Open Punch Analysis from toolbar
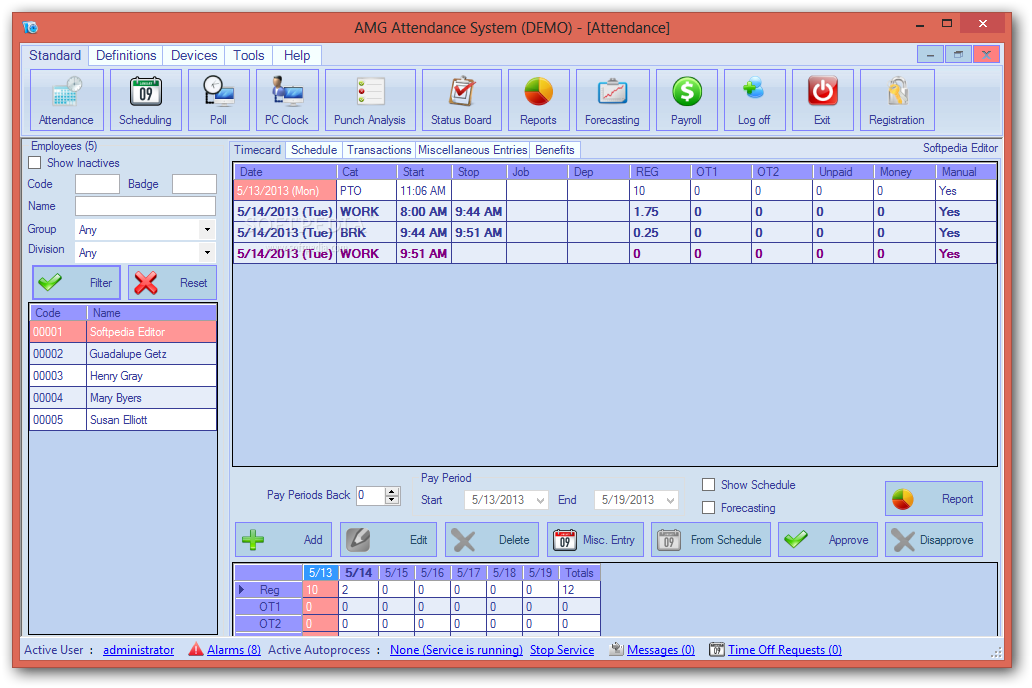Image resolution: width=1032 pixels, height=688 pixels. click(x=370, y=100)
